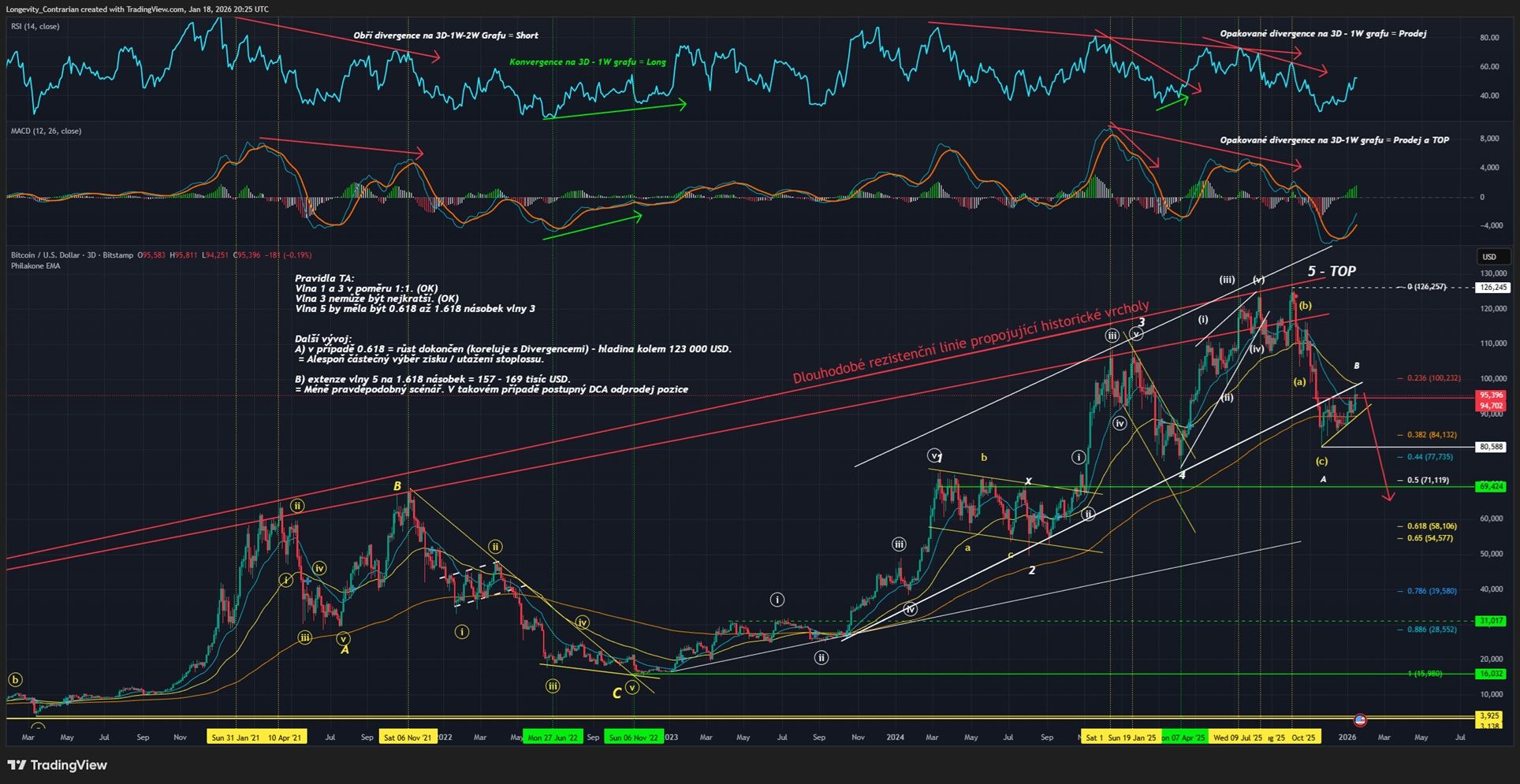Click the white number 4 wave label
Viewport: 1520px width, 784px height.
coord(1182,475)
